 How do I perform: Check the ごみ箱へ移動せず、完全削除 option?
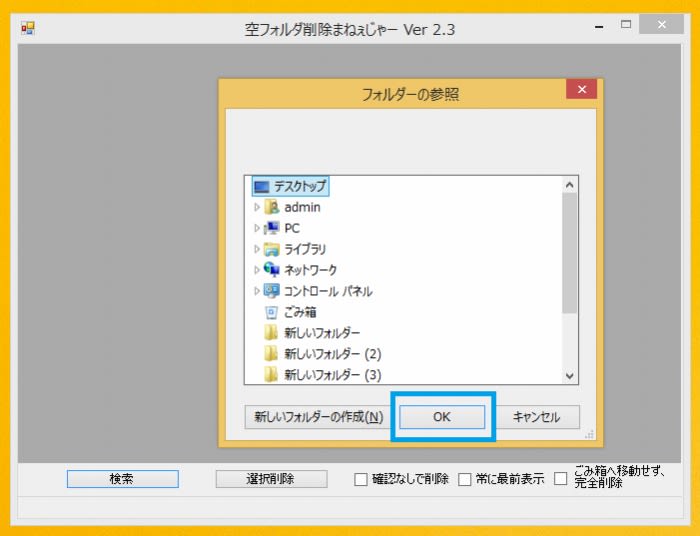(560, 479)
